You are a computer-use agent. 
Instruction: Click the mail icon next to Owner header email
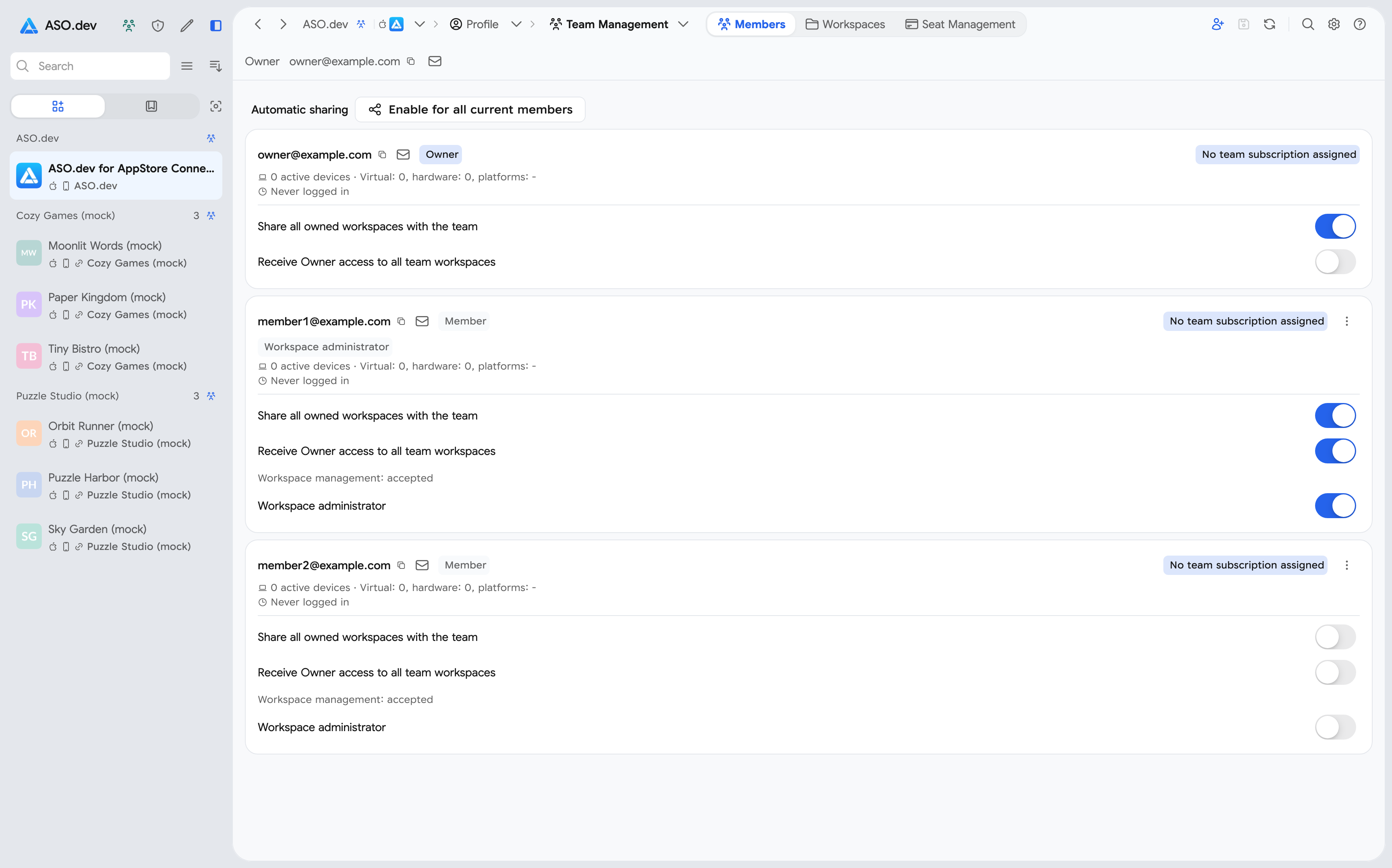coord(435,62)
